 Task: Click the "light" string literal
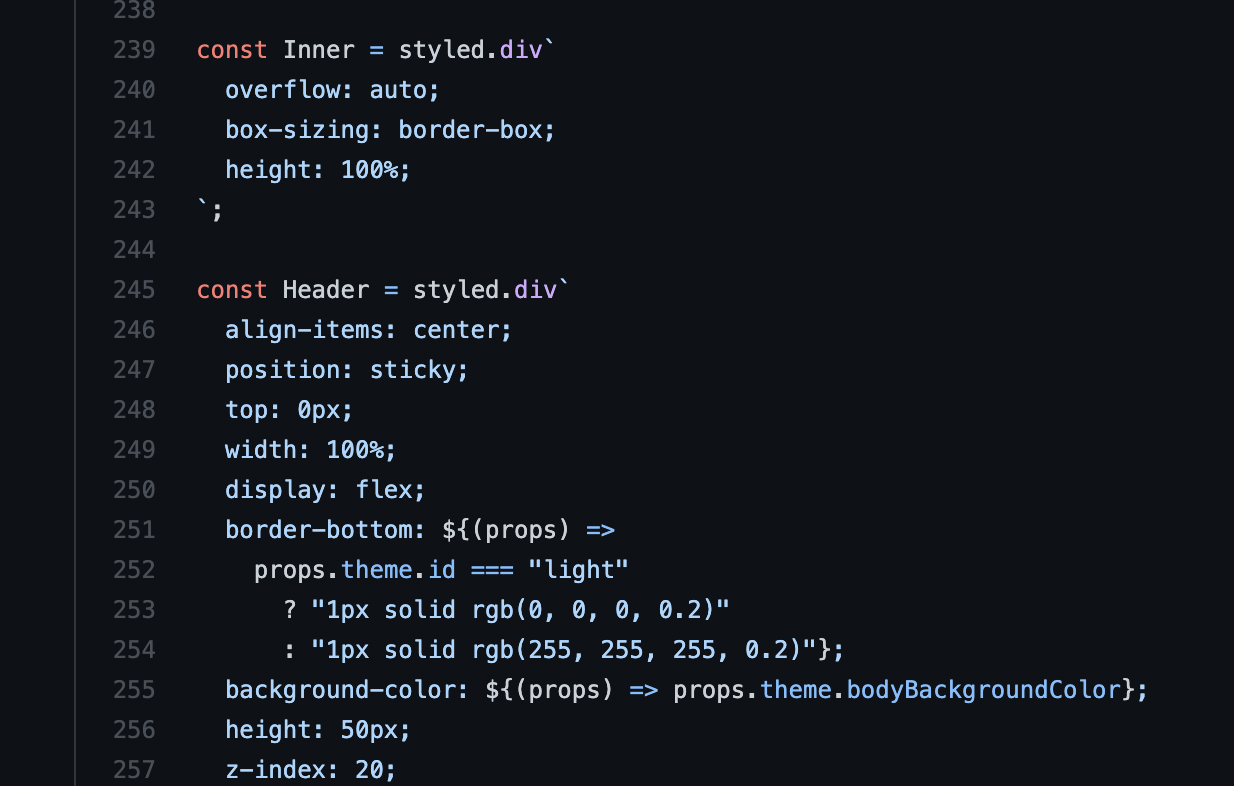[x=578, y=570]
